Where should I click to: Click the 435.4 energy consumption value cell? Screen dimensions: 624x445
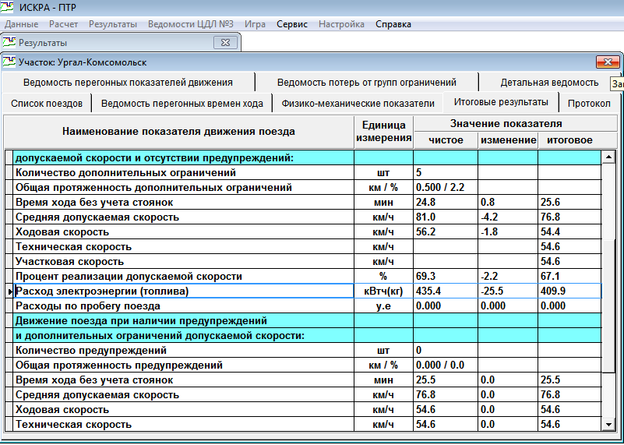445,290
